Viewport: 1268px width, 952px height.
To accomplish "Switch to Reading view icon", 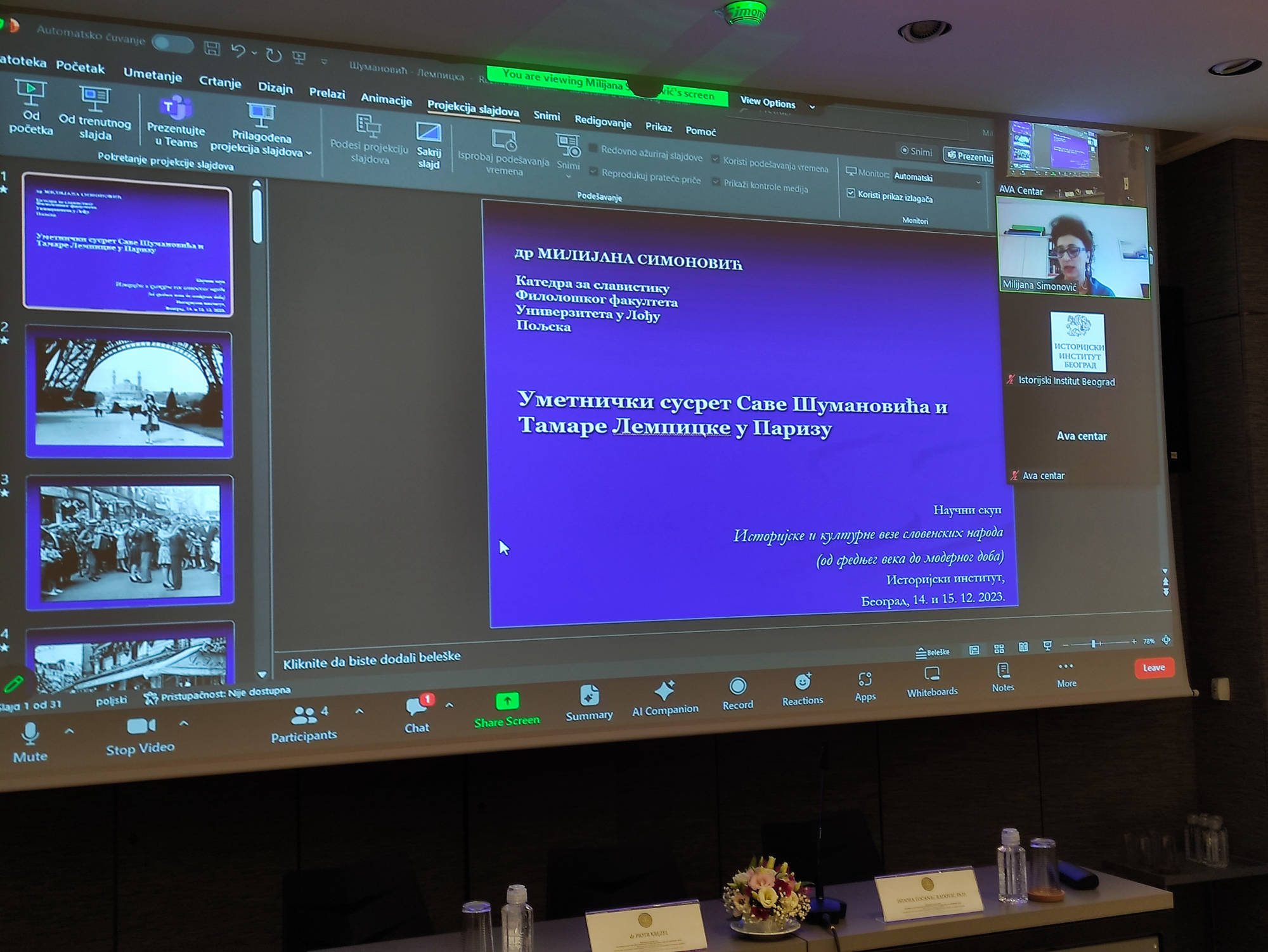I will click(x=1023, y=646).
